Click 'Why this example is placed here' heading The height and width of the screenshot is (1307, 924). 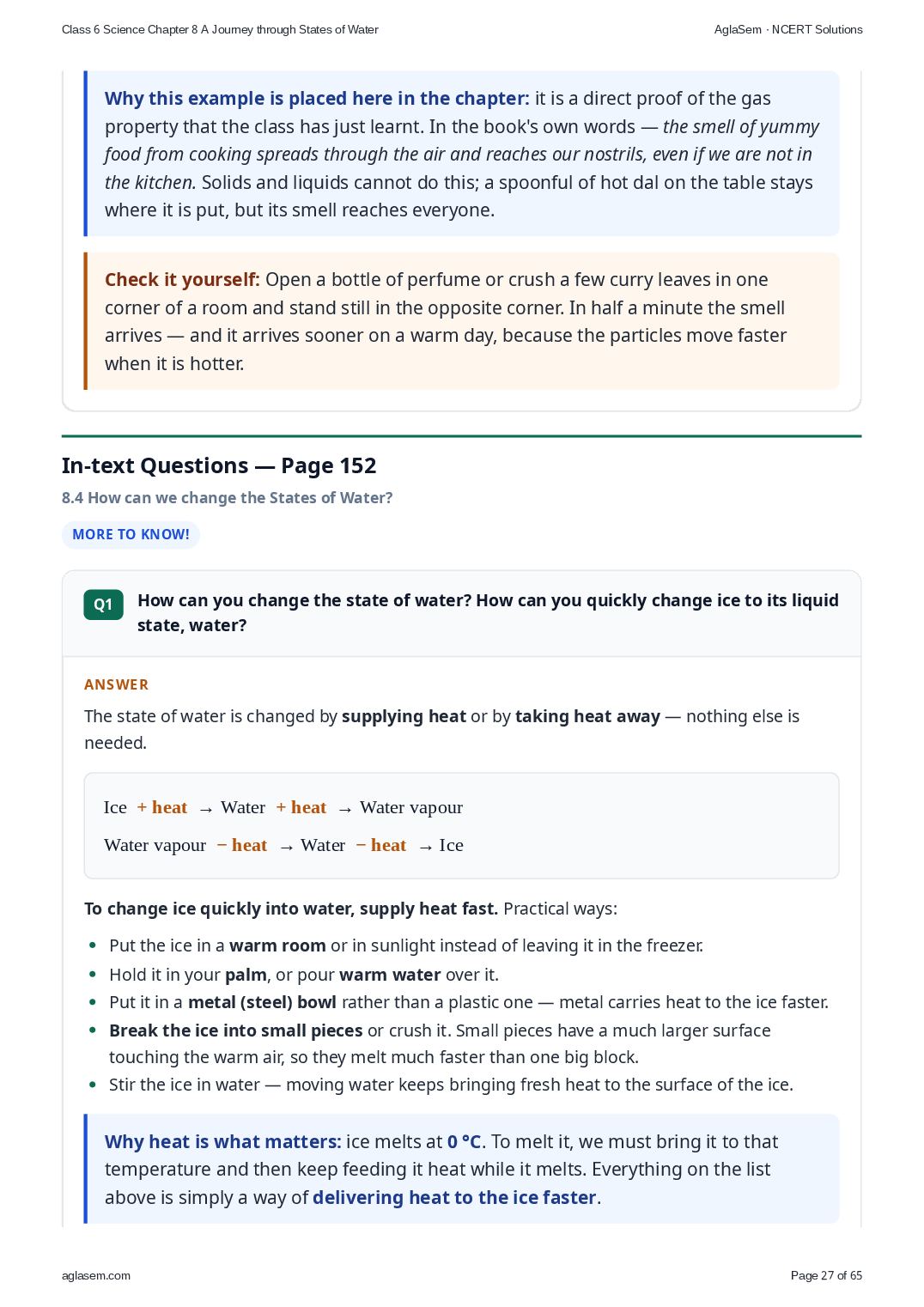coord(317,99)
